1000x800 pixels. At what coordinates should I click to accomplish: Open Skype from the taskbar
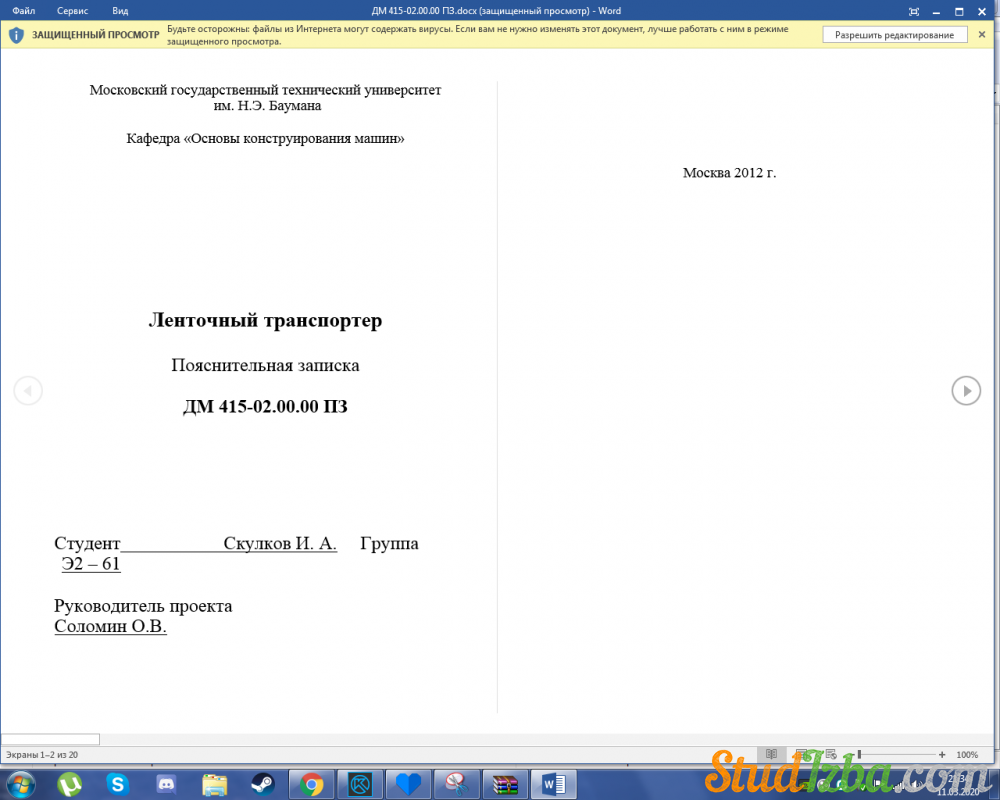tap(117, 784)
